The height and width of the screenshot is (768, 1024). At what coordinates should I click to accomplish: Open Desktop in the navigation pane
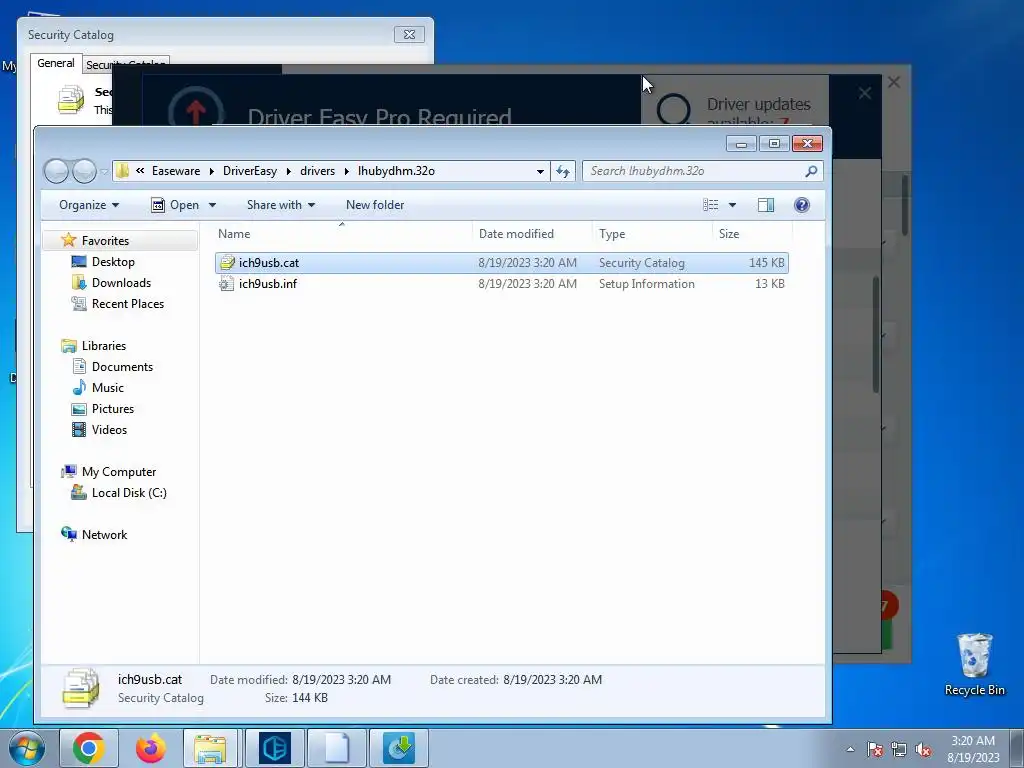point(113,262)
